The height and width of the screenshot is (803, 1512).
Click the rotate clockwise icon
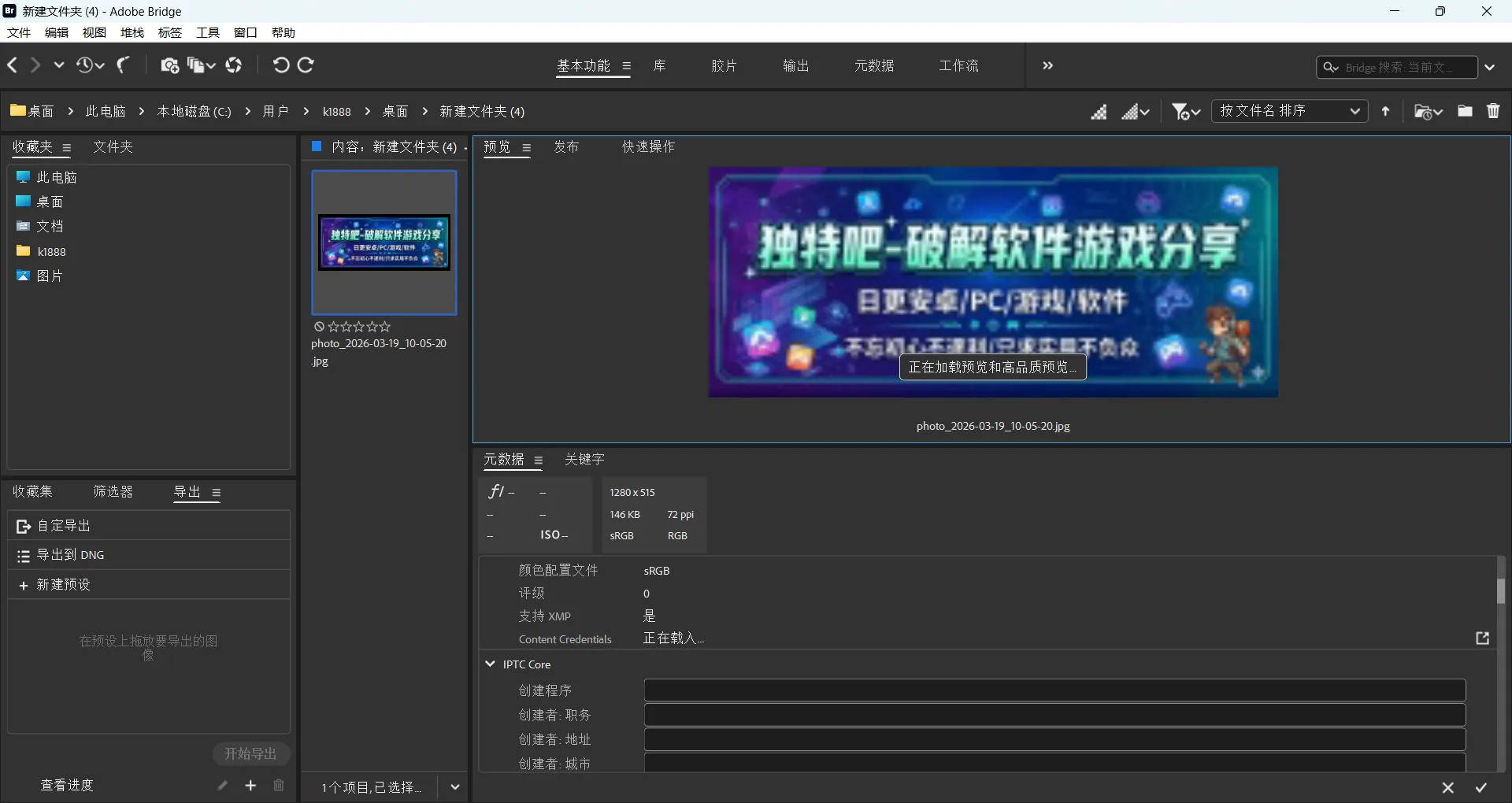[x=306, y=65]
